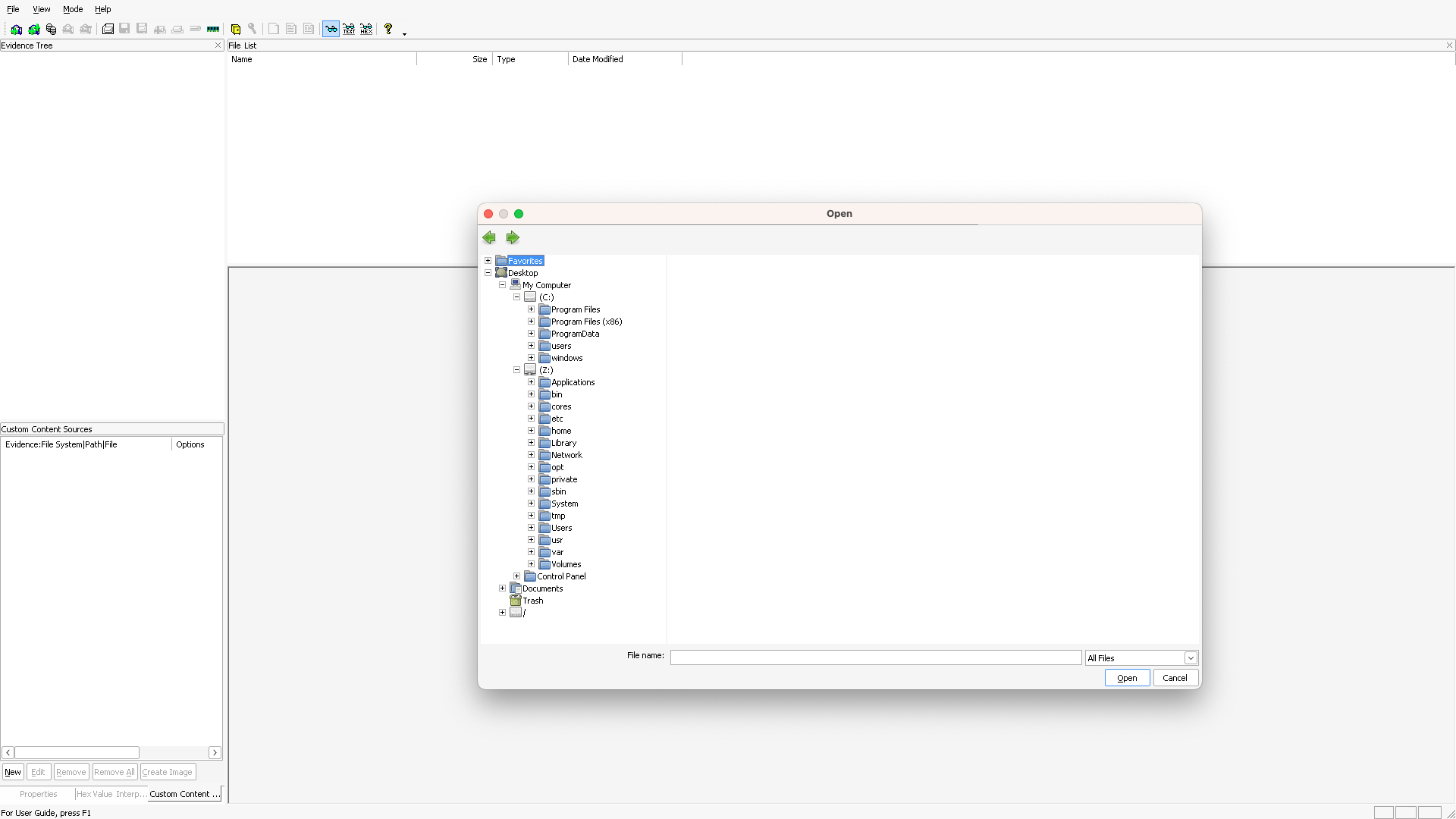Click the yellow question mark Help icon
Screen dimensions: 1456x819
(x=388, y=29)
